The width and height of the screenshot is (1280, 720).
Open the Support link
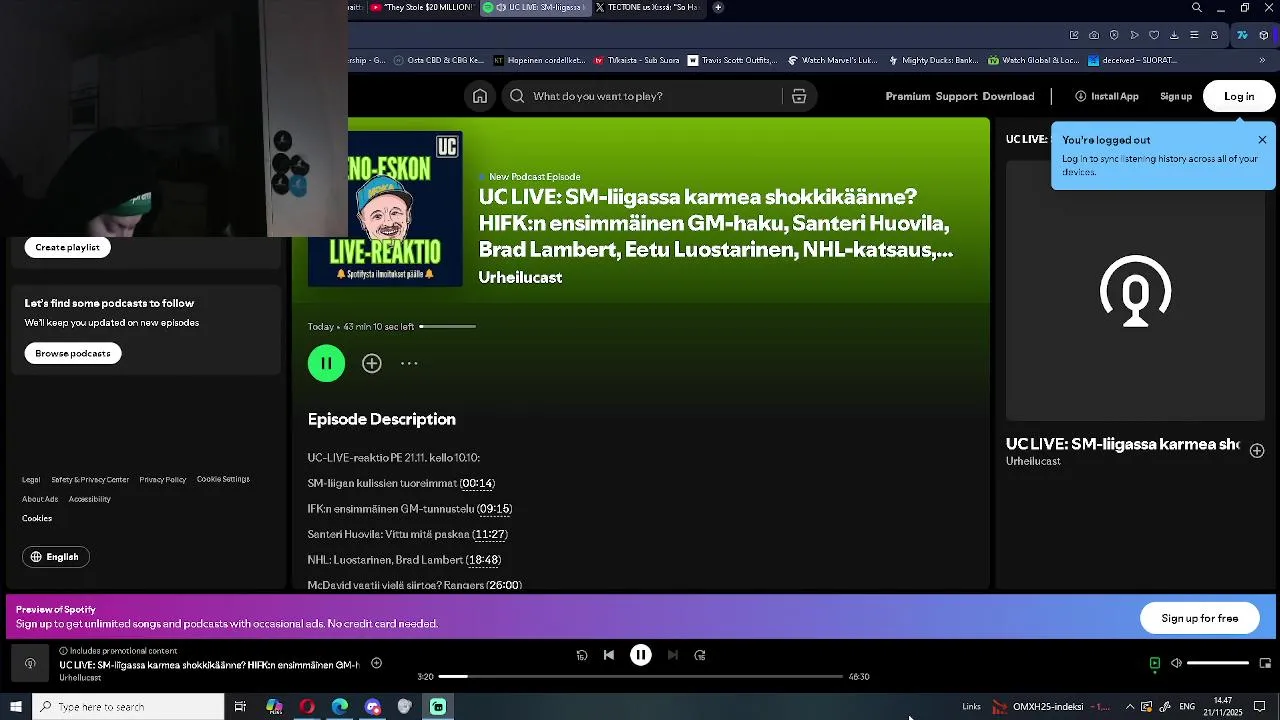tap(957, 96)
